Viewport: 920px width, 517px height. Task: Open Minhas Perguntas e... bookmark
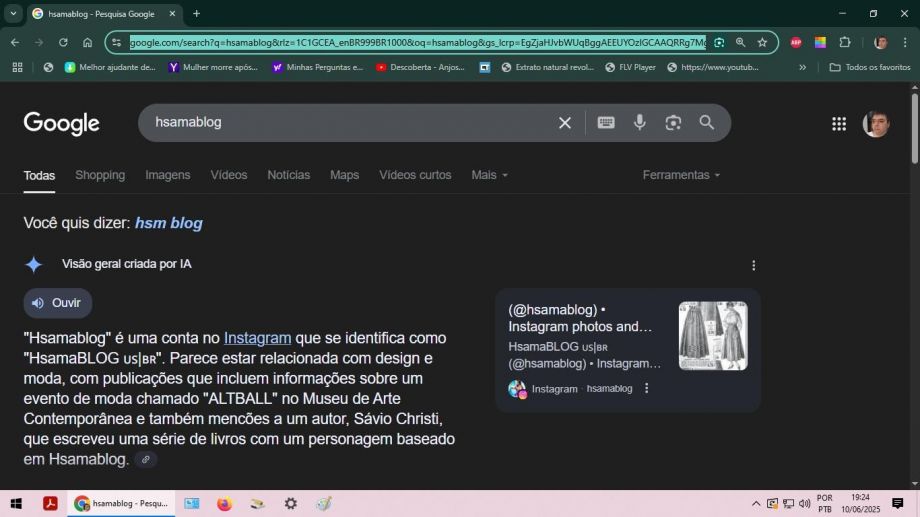point(317,67)
